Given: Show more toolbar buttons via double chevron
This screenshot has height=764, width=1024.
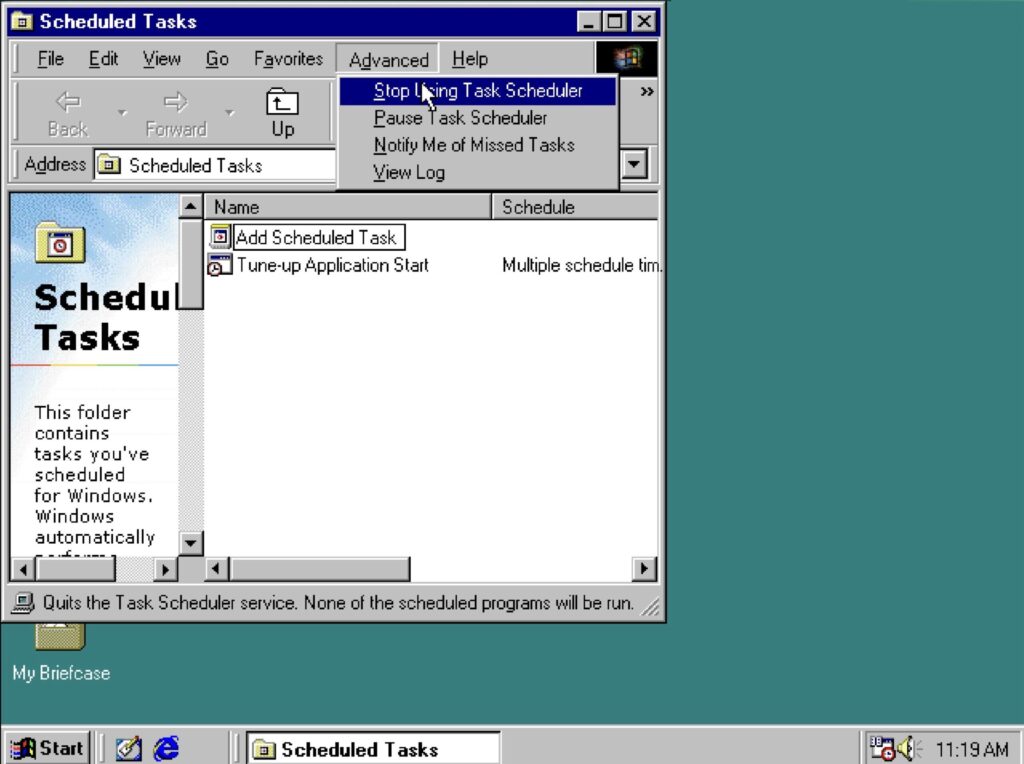Looking at the screenshot, I should (647, 92).
